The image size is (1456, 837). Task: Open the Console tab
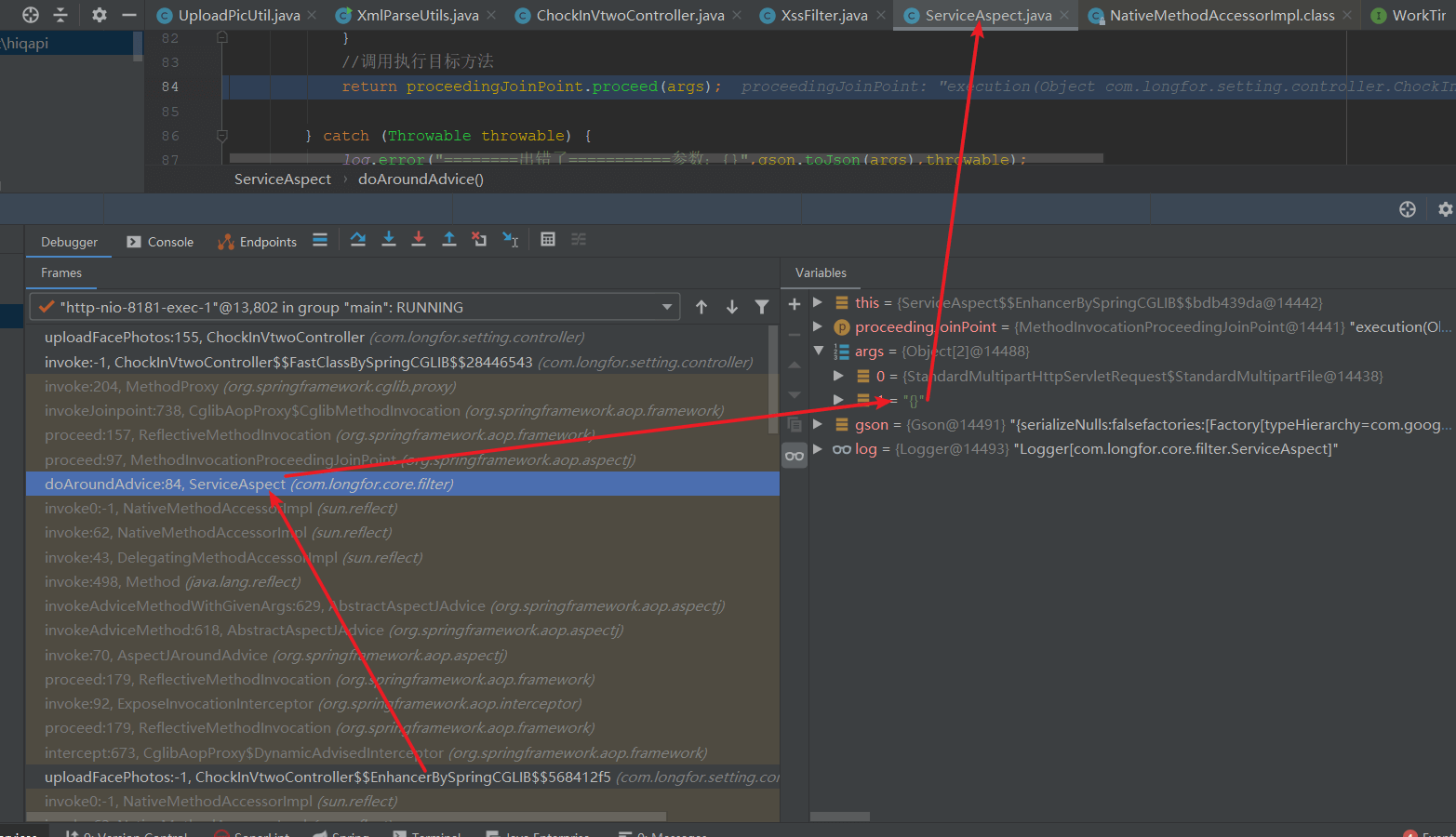[170, 242]
